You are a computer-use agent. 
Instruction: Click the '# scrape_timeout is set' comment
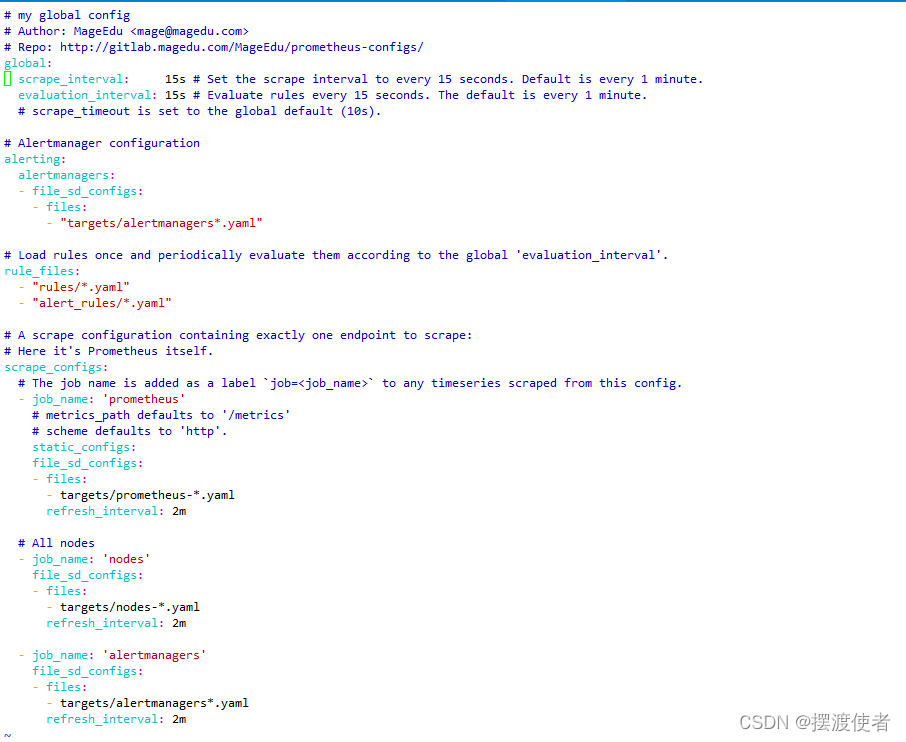(199, 111)
